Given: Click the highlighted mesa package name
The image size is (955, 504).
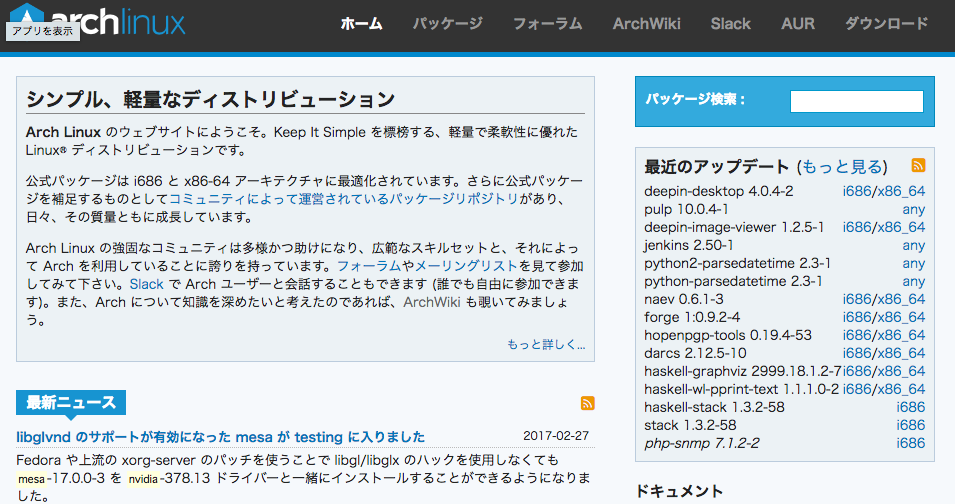Looking at the screenshot, I should [x=31, y=479].
